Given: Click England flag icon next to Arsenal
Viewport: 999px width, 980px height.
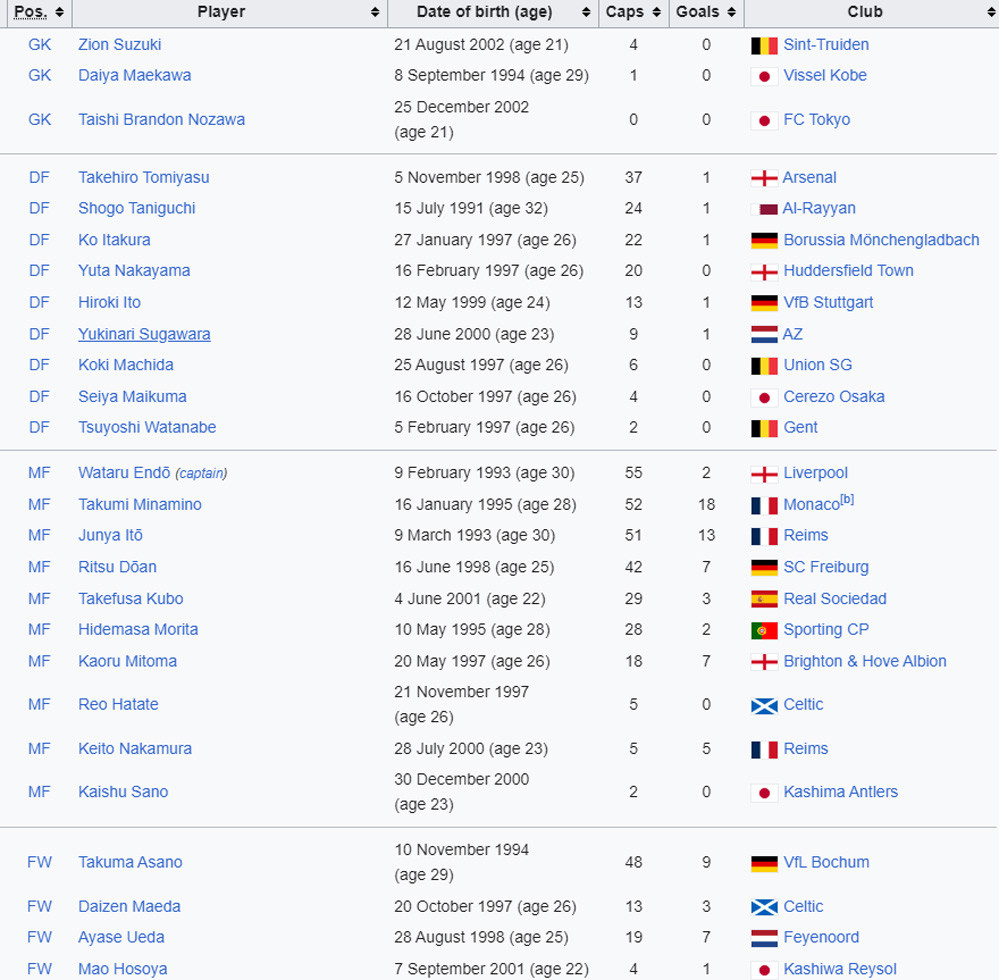Looking at the screenshot, I should (x=764, y=178).
